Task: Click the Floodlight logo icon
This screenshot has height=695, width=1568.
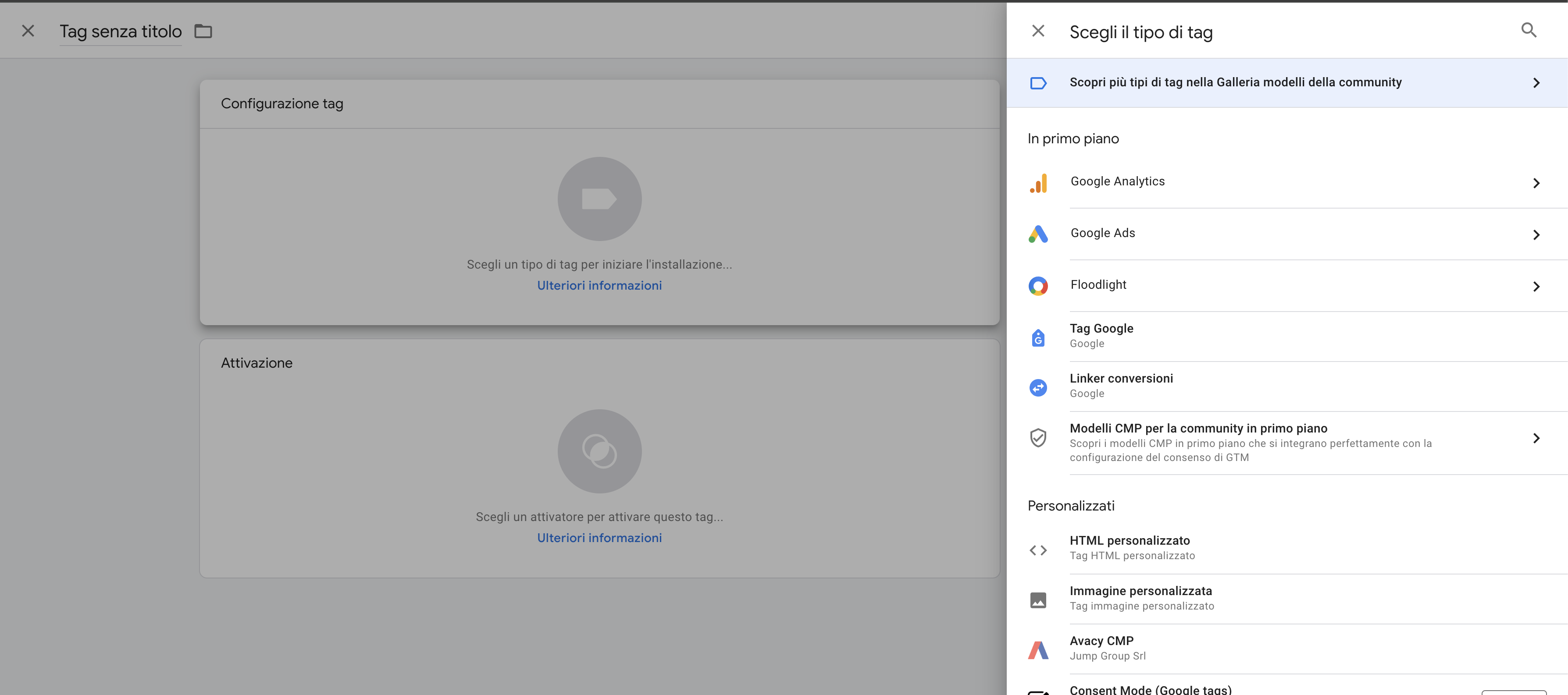Action: tap(1038, 285)
